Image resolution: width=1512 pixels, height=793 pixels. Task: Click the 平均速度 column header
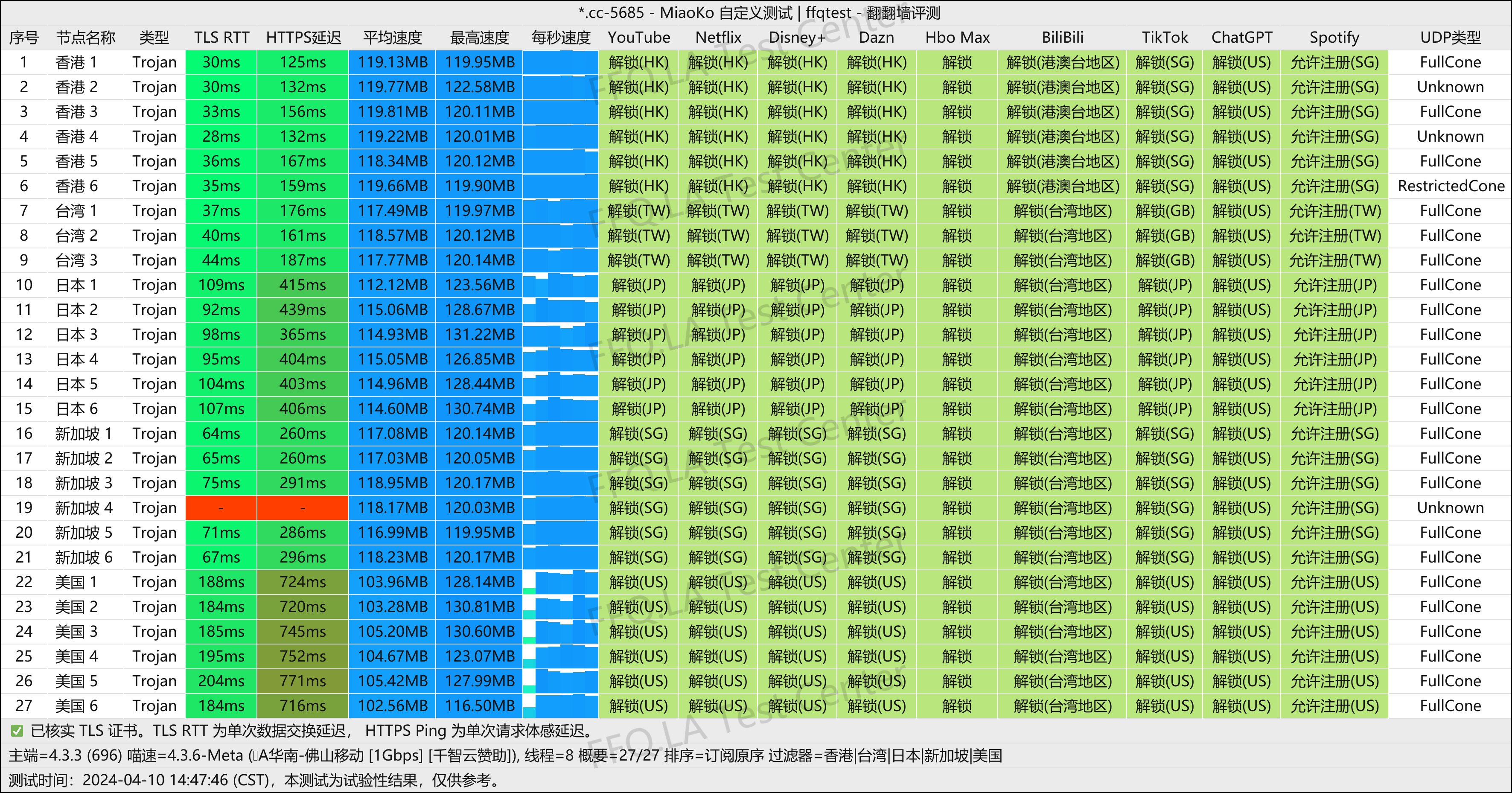(x=392, y=38)
